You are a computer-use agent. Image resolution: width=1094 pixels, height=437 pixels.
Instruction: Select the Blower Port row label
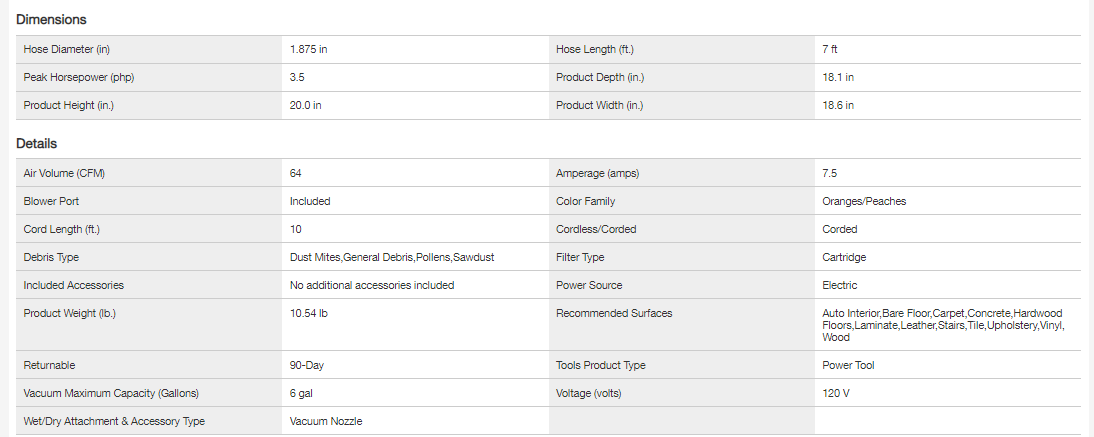(x=51, y=201)
